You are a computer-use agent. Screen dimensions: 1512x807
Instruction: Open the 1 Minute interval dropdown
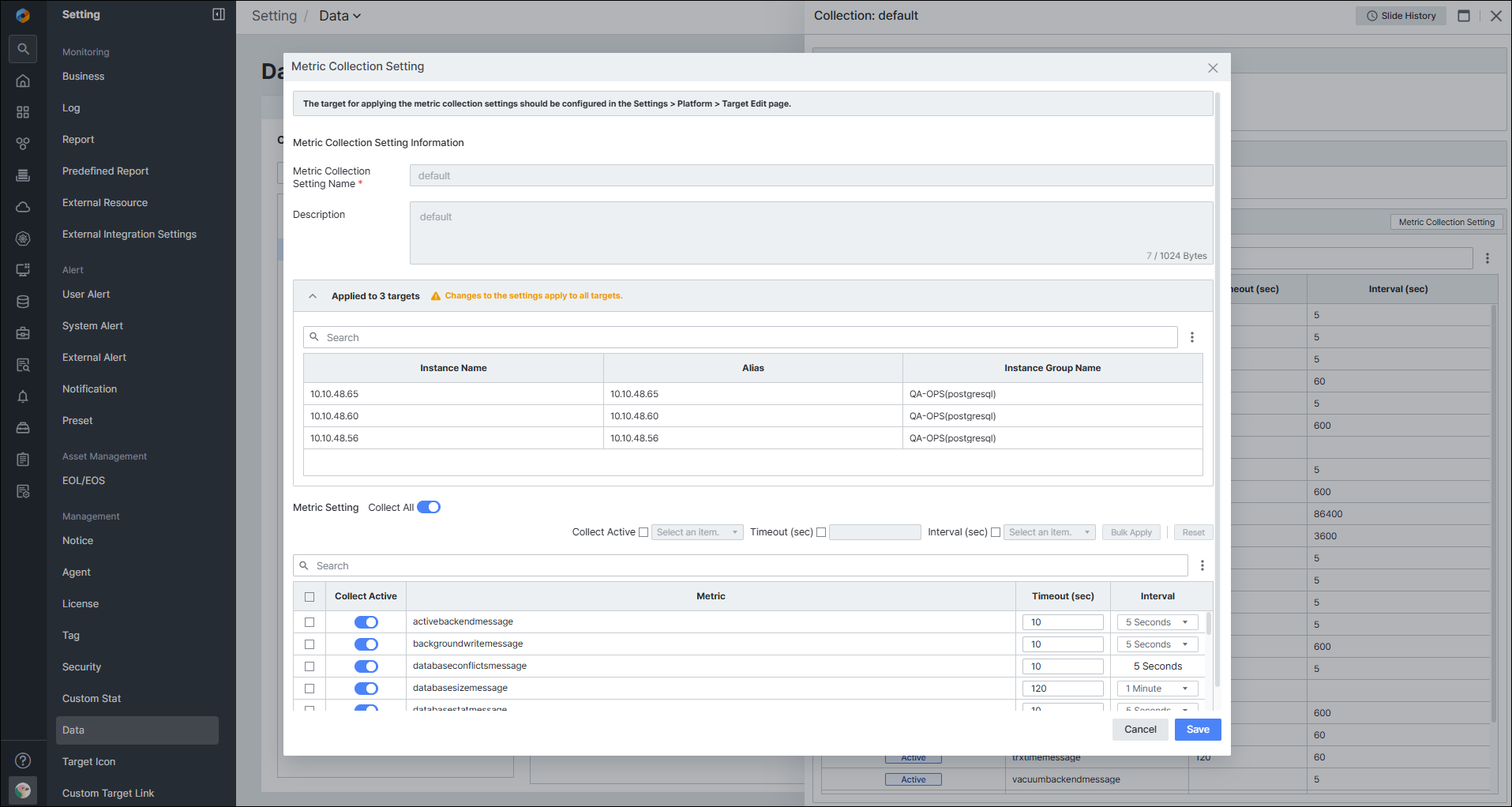click(1157, 689)
